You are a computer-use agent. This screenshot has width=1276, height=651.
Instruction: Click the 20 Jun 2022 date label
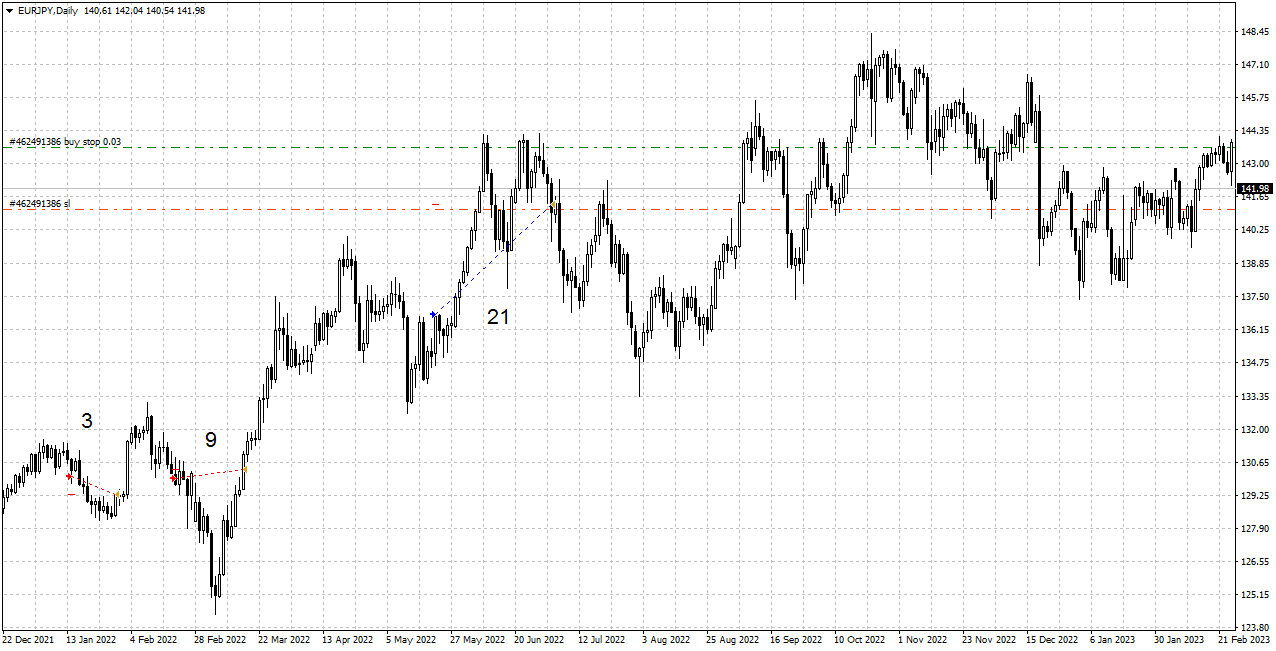pos(539,639)
